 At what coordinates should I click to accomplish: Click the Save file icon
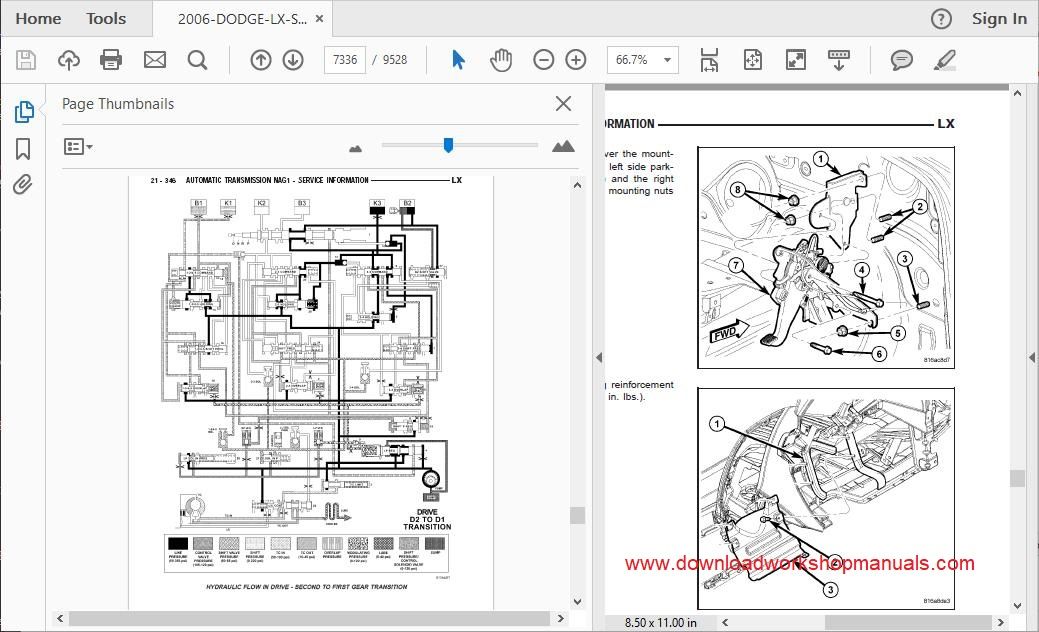[x=26, y=60]
